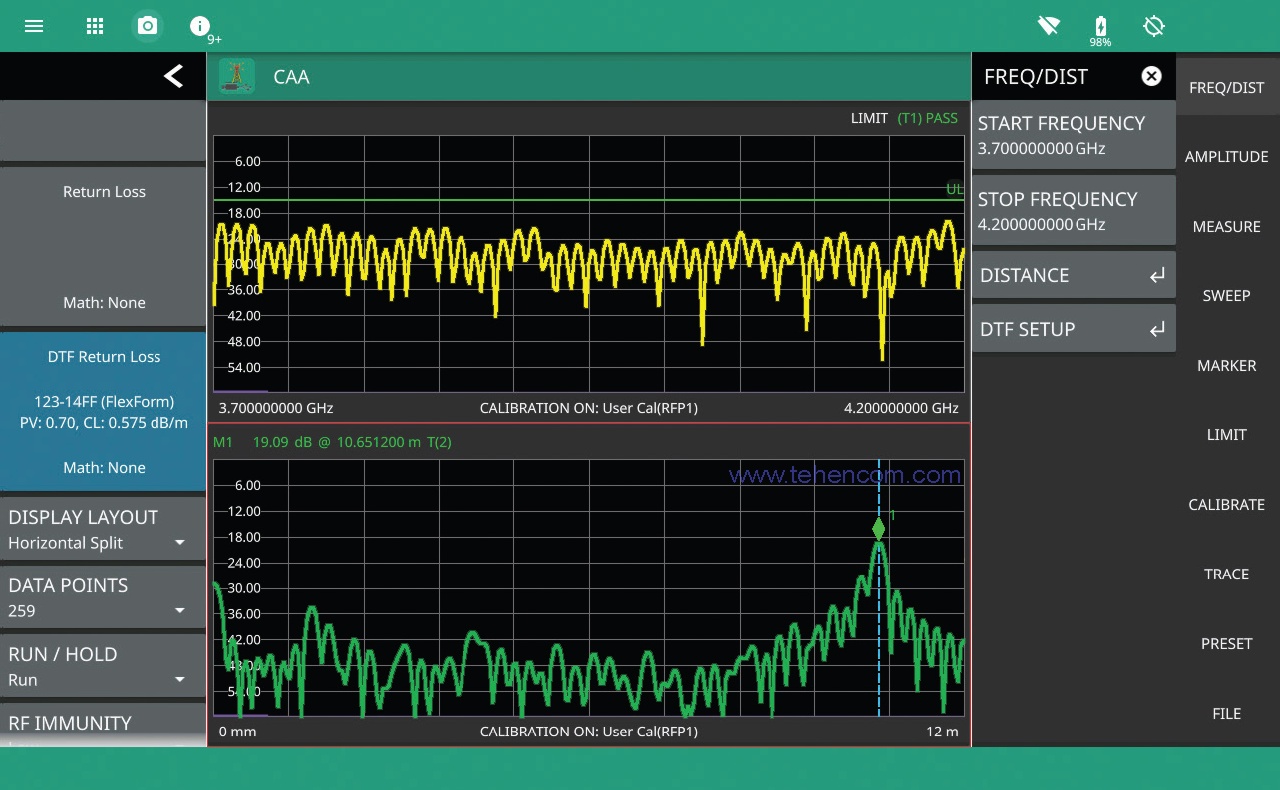Open the FREQ/DIST menu tab
The height and width of the screenshot is (790, 1280).
pyautogui.click(x=1227, y=88)
